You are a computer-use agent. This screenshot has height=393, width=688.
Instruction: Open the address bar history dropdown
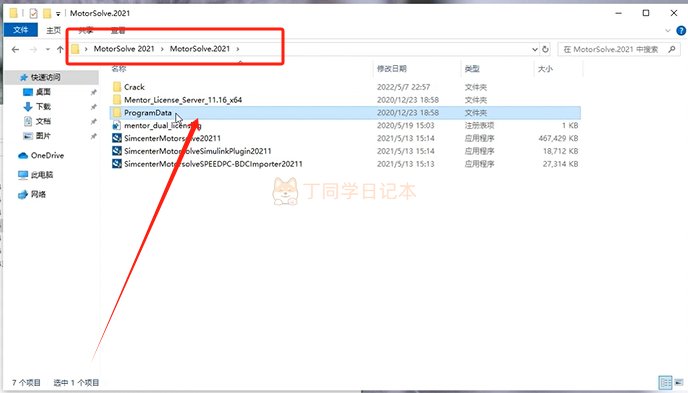[535, 49]
